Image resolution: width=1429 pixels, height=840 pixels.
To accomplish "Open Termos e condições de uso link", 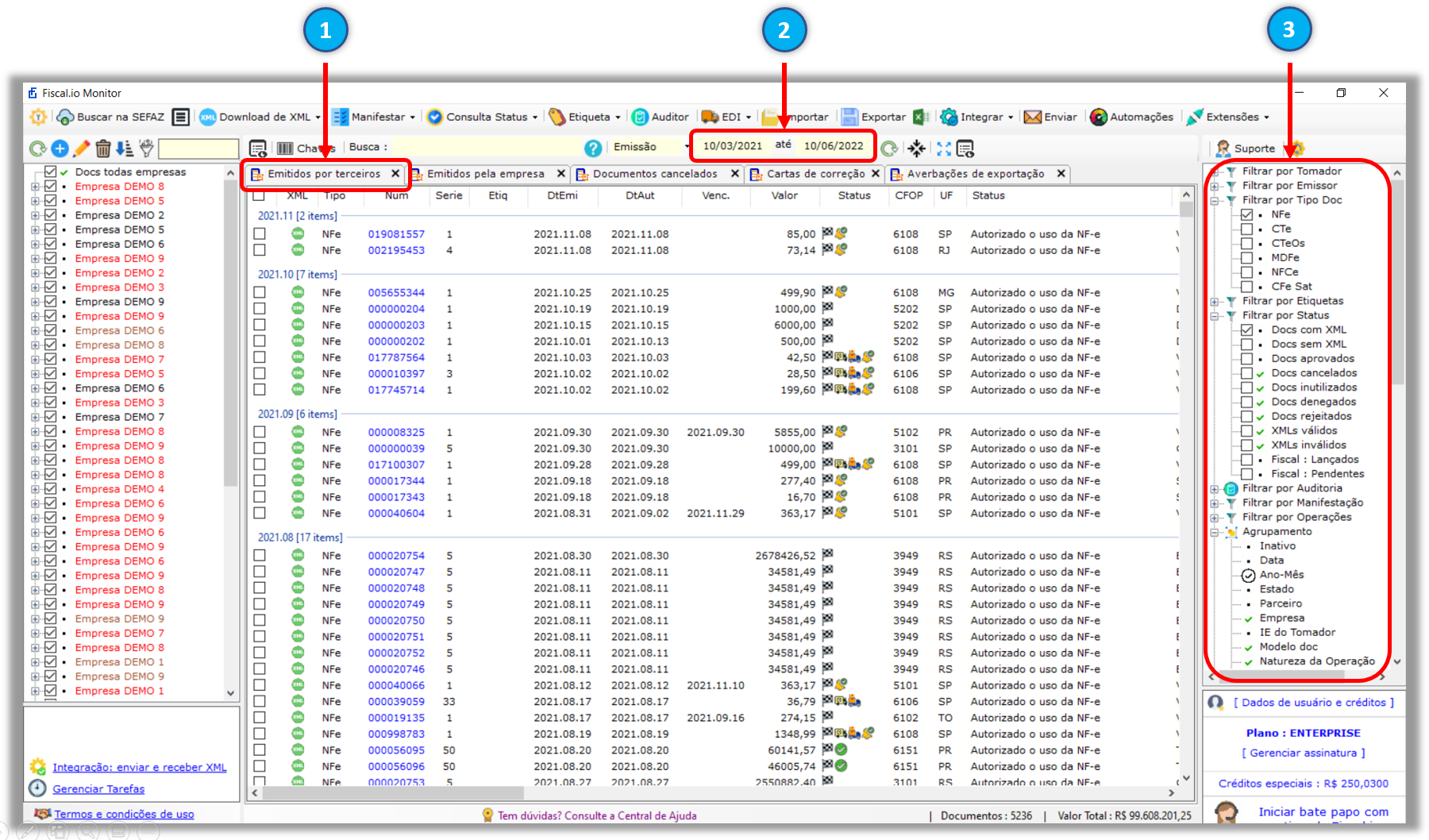I will (124, 815).
